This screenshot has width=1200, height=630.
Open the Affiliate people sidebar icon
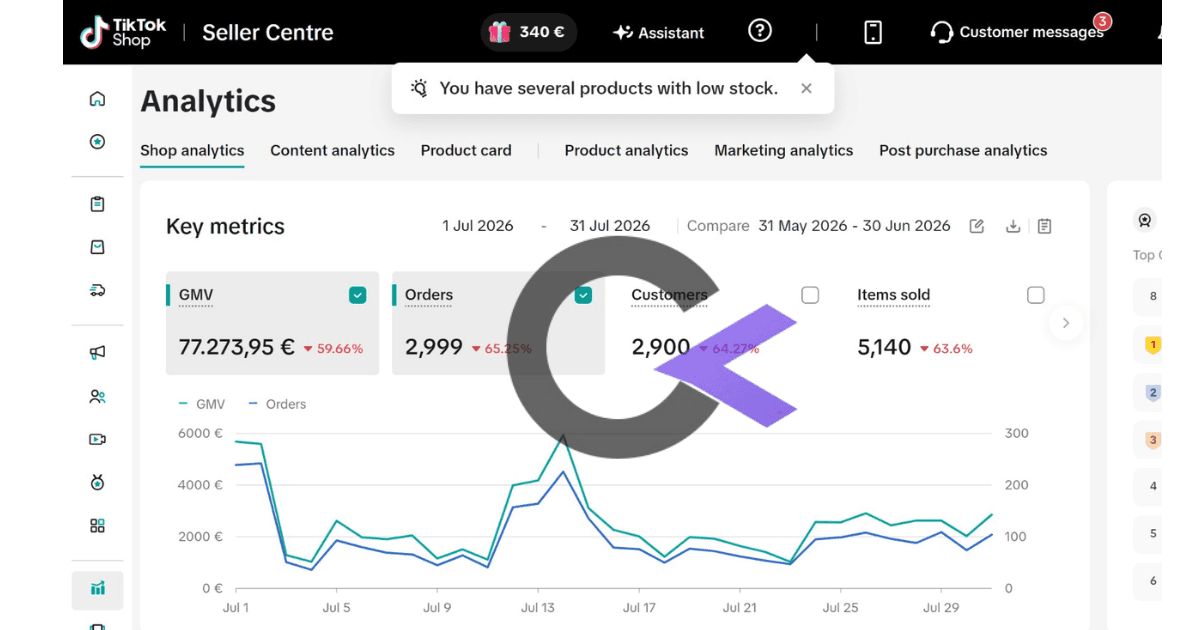[97, 396]
